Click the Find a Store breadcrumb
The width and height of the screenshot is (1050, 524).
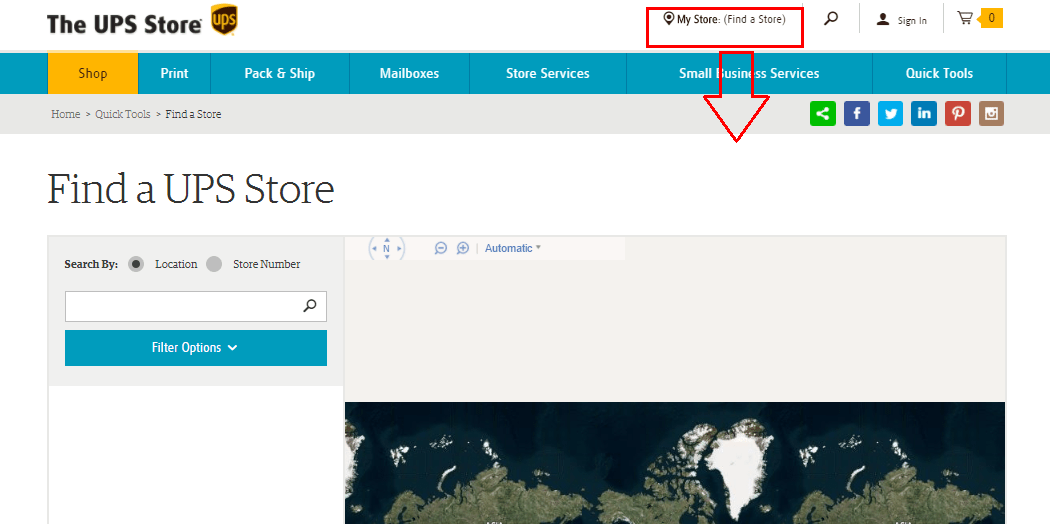[194, 114]
